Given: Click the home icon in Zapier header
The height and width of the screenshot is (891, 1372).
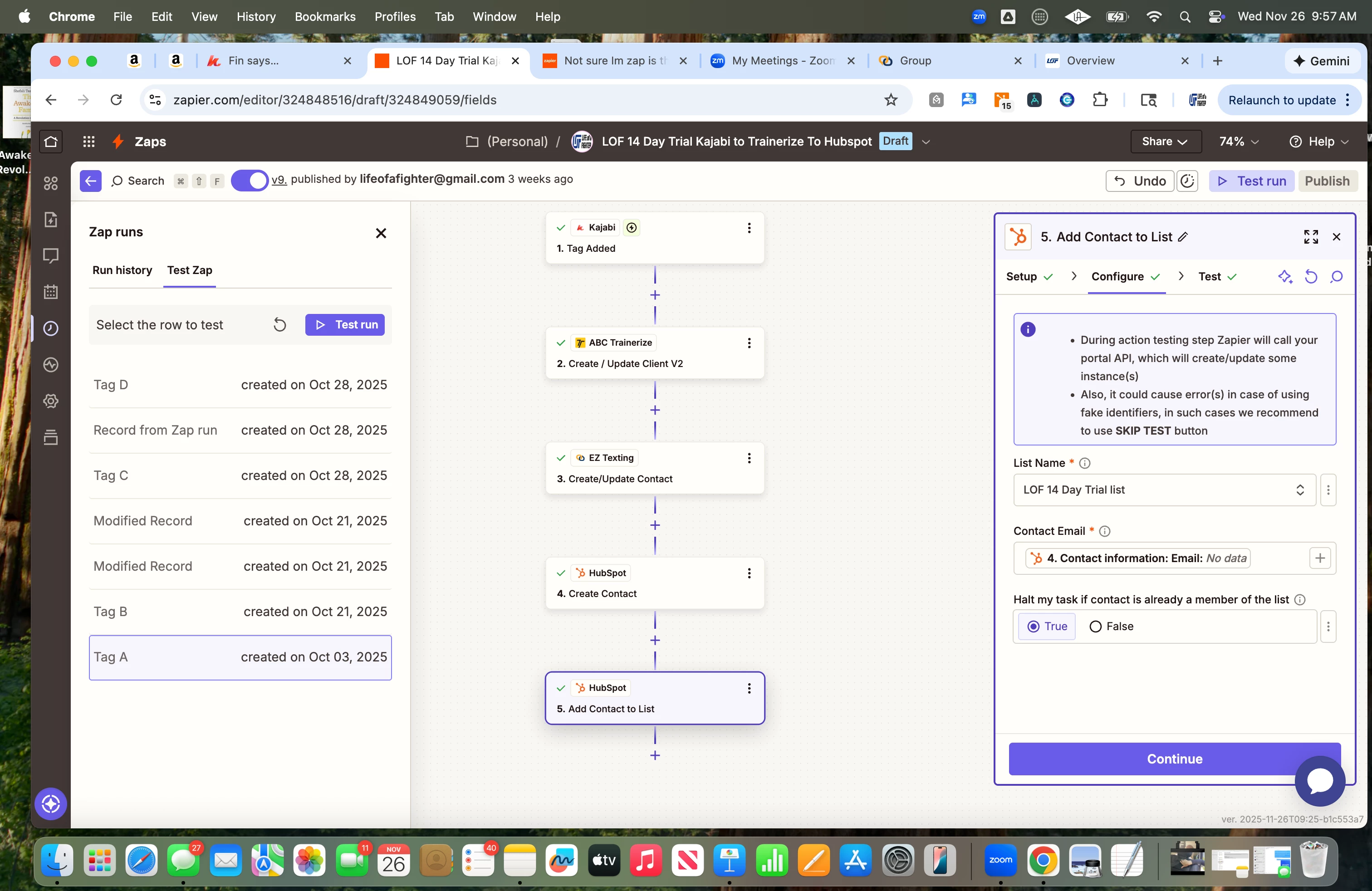Looking at the screenshot, I should coord(51,142).
